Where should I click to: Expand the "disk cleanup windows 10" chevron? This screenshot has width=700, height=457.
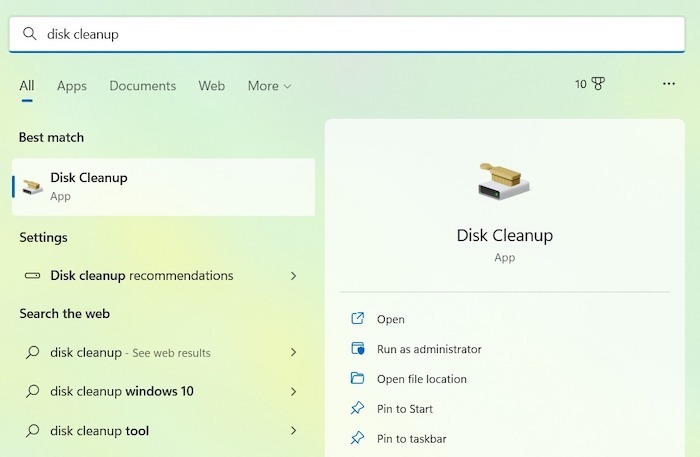(x=293, y=391)
